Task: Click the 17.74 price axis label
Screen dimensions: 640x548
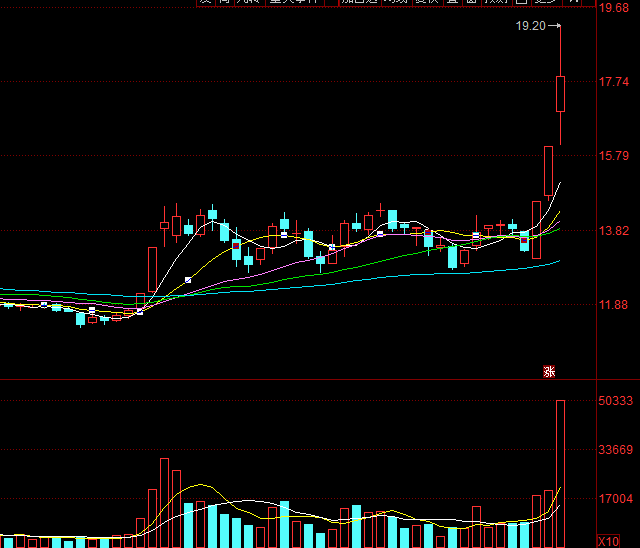Action: (x=613, y=82)
